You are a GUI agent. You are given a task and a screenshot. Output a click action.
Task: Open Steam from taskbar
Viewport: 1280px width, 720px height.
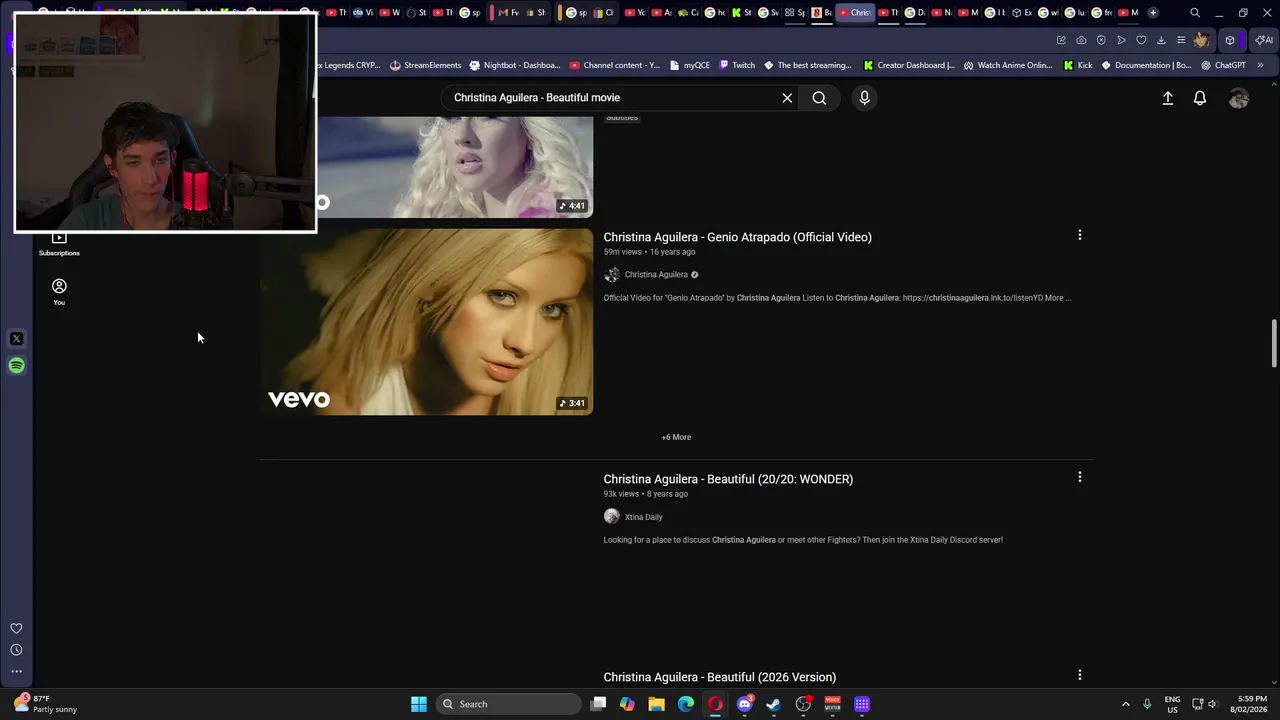pos(774,704)
